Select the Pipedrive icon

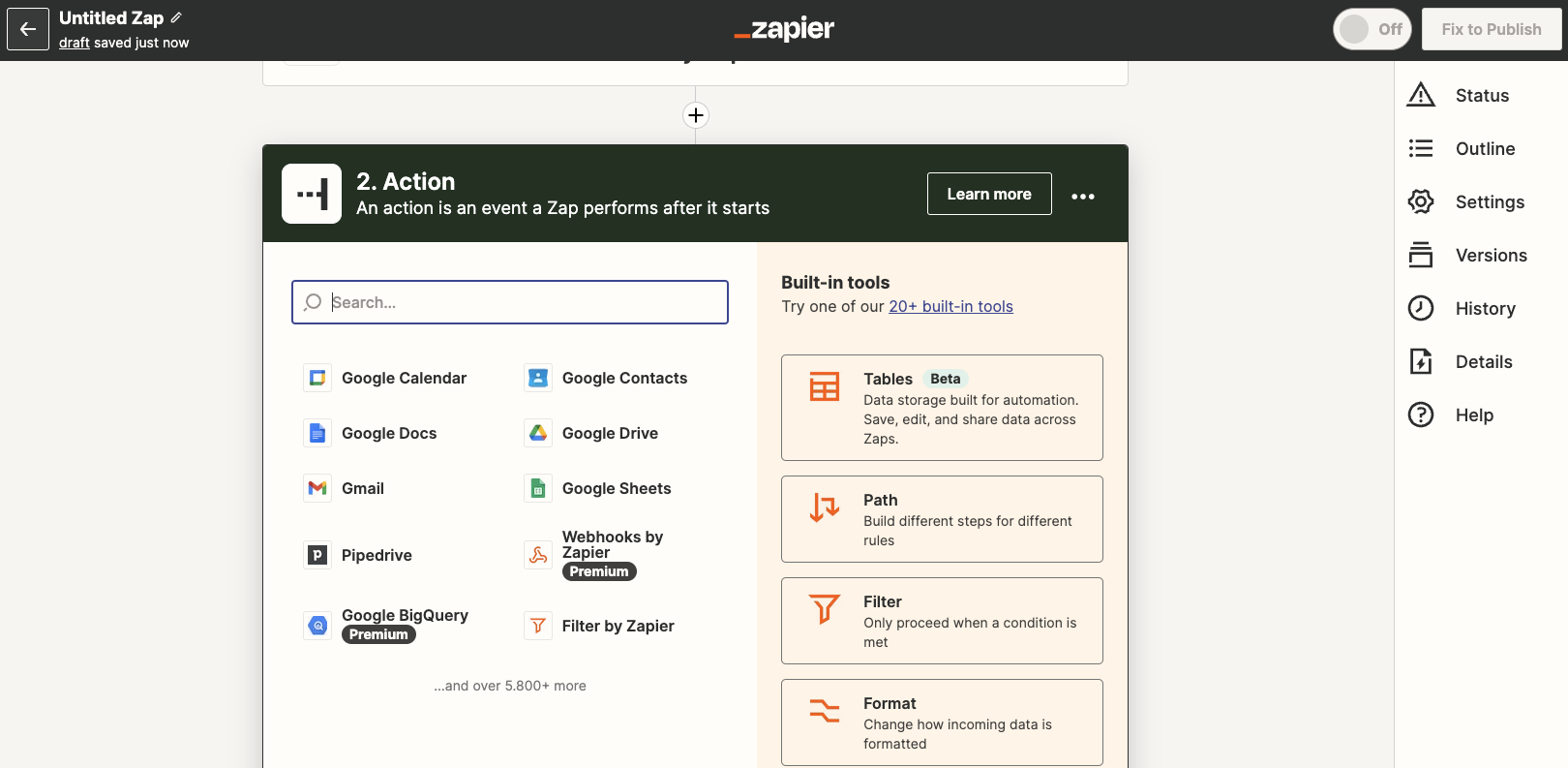[x=317, y=555]
